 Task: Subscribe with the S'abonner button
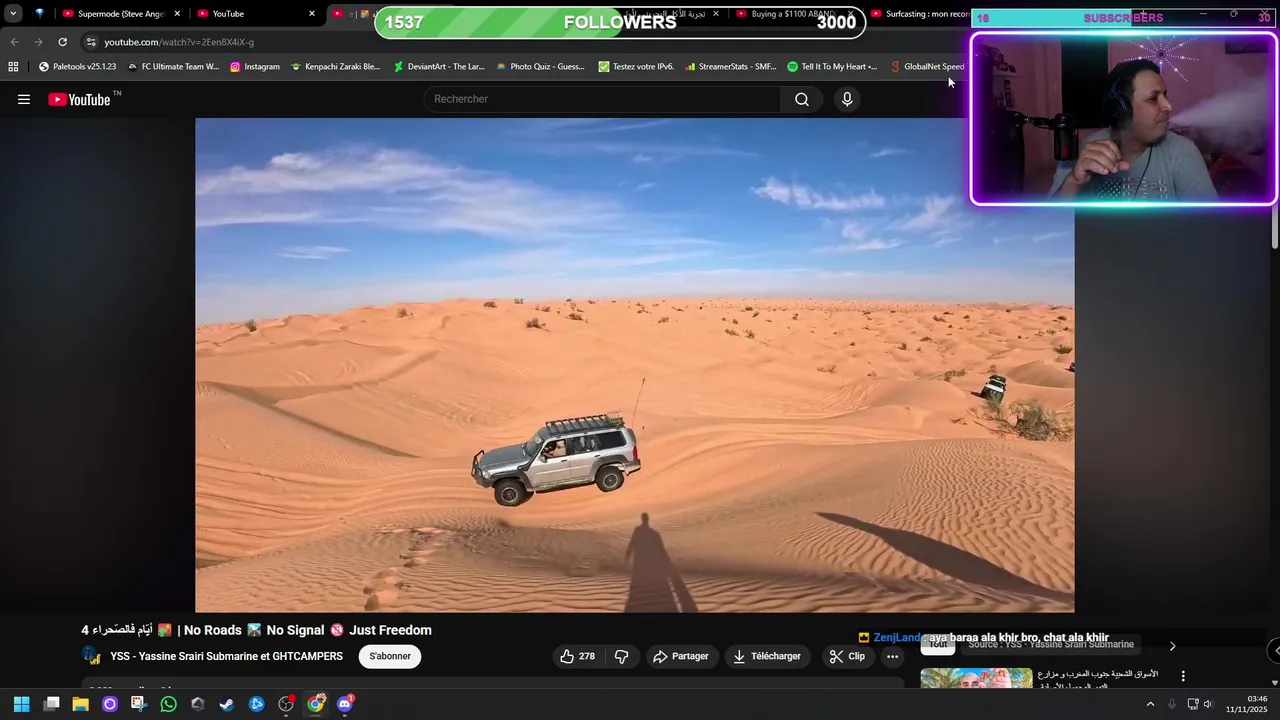(390, 656)
